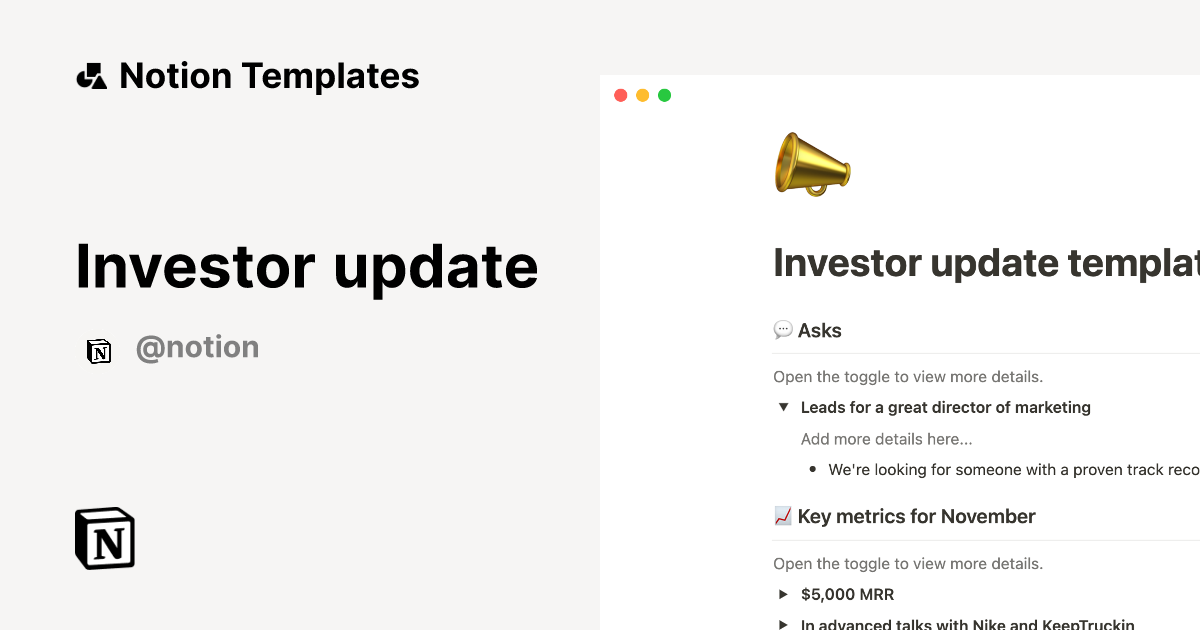Click the 'Notion Templates' header text

click(x=269, y=76)
